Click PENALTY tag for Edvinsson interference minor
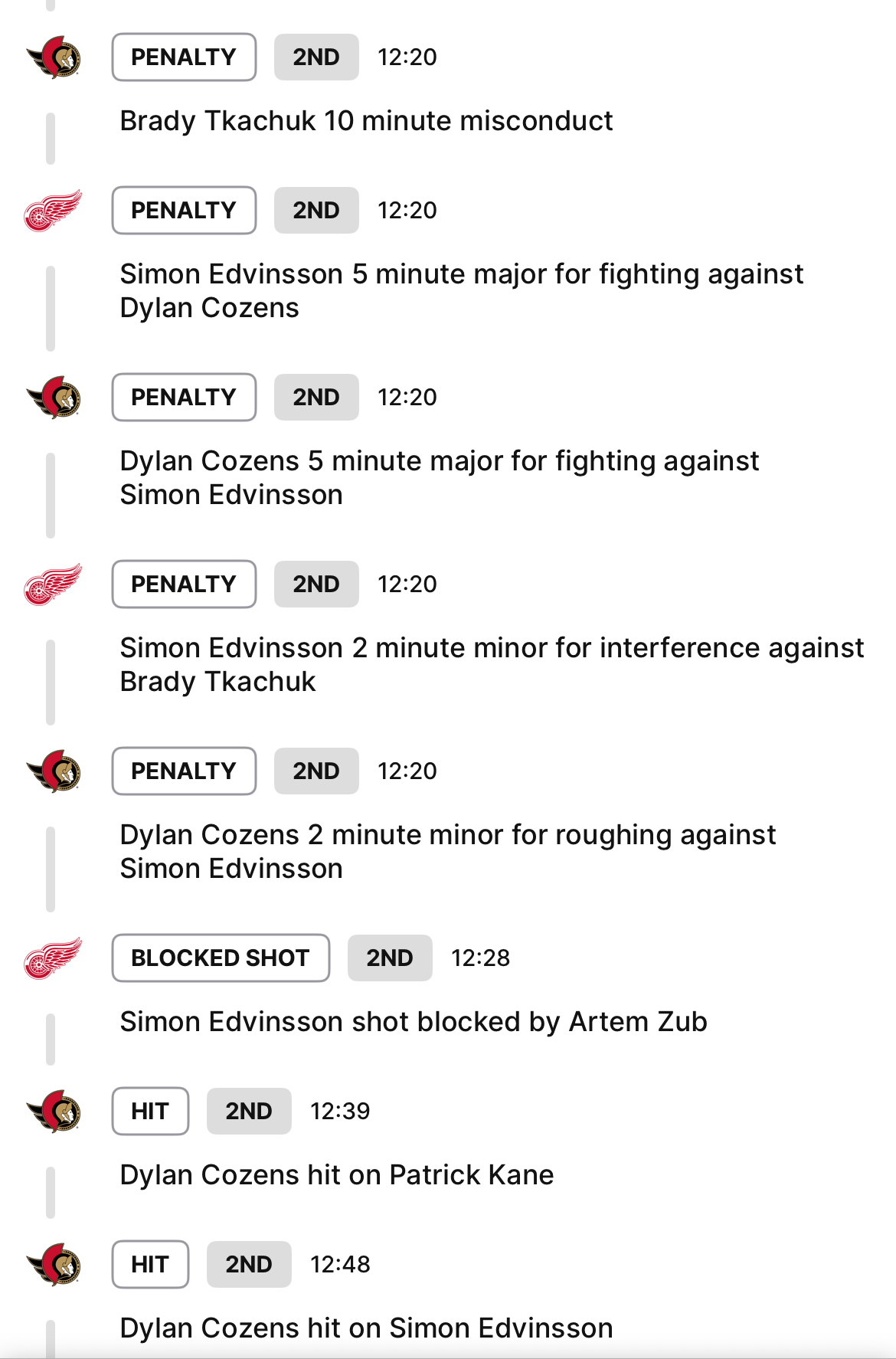The width and height of the screenshot is (896, 1359). click(x=184, y=585)
